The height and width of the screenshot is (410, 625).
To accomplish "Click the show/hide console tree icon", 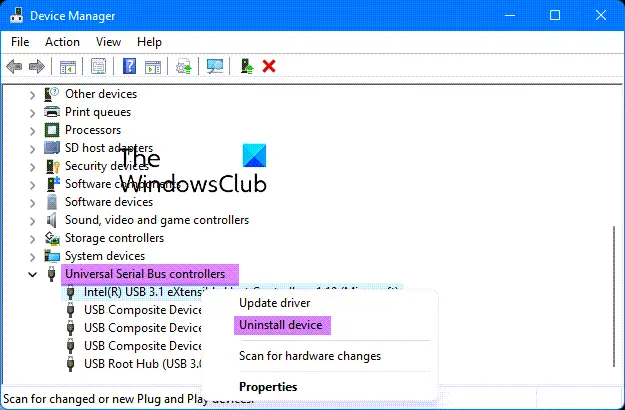I will 68,67.
